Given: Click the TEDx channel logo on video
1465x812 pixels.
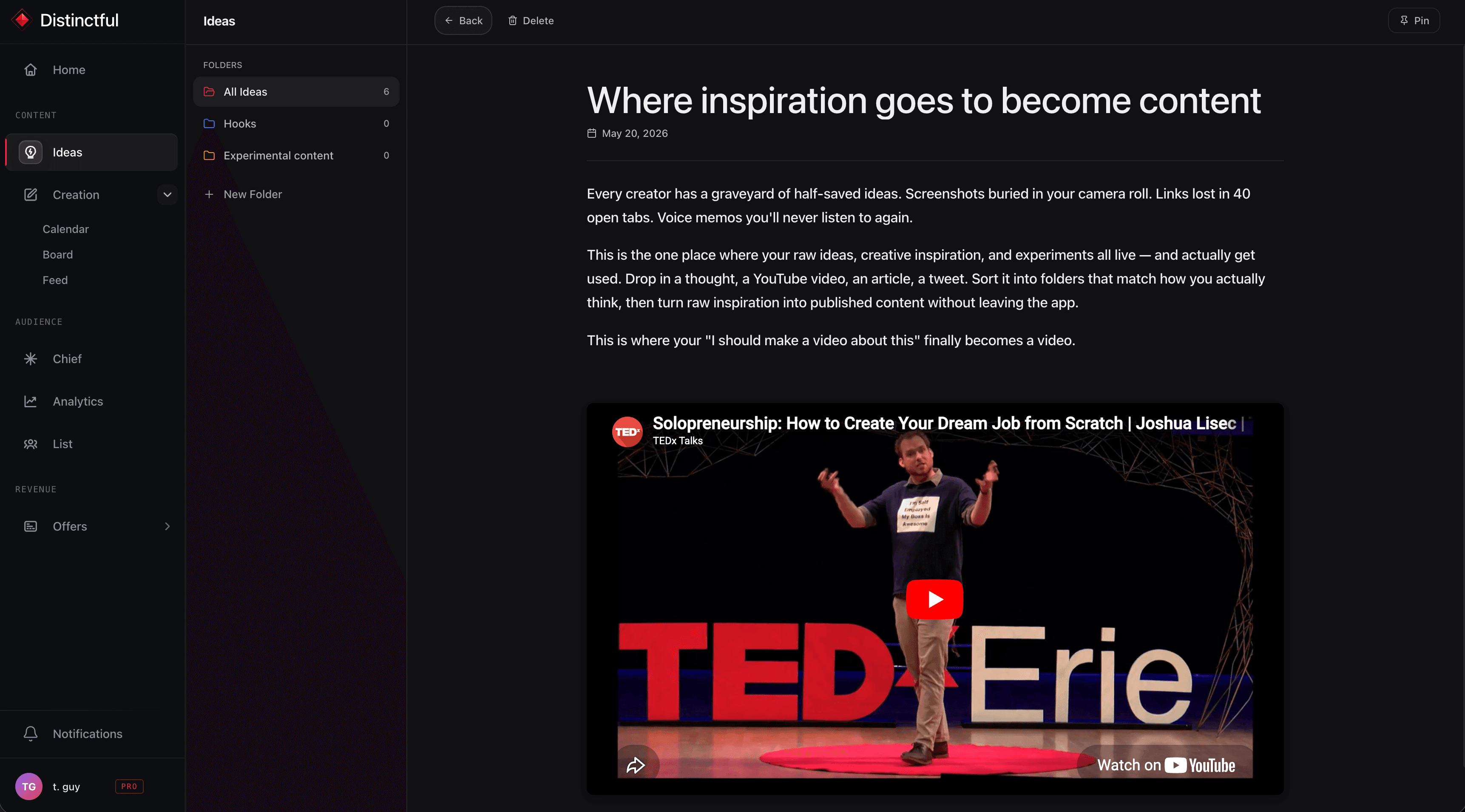Looking at the screenshot, I should pos(627,432).
